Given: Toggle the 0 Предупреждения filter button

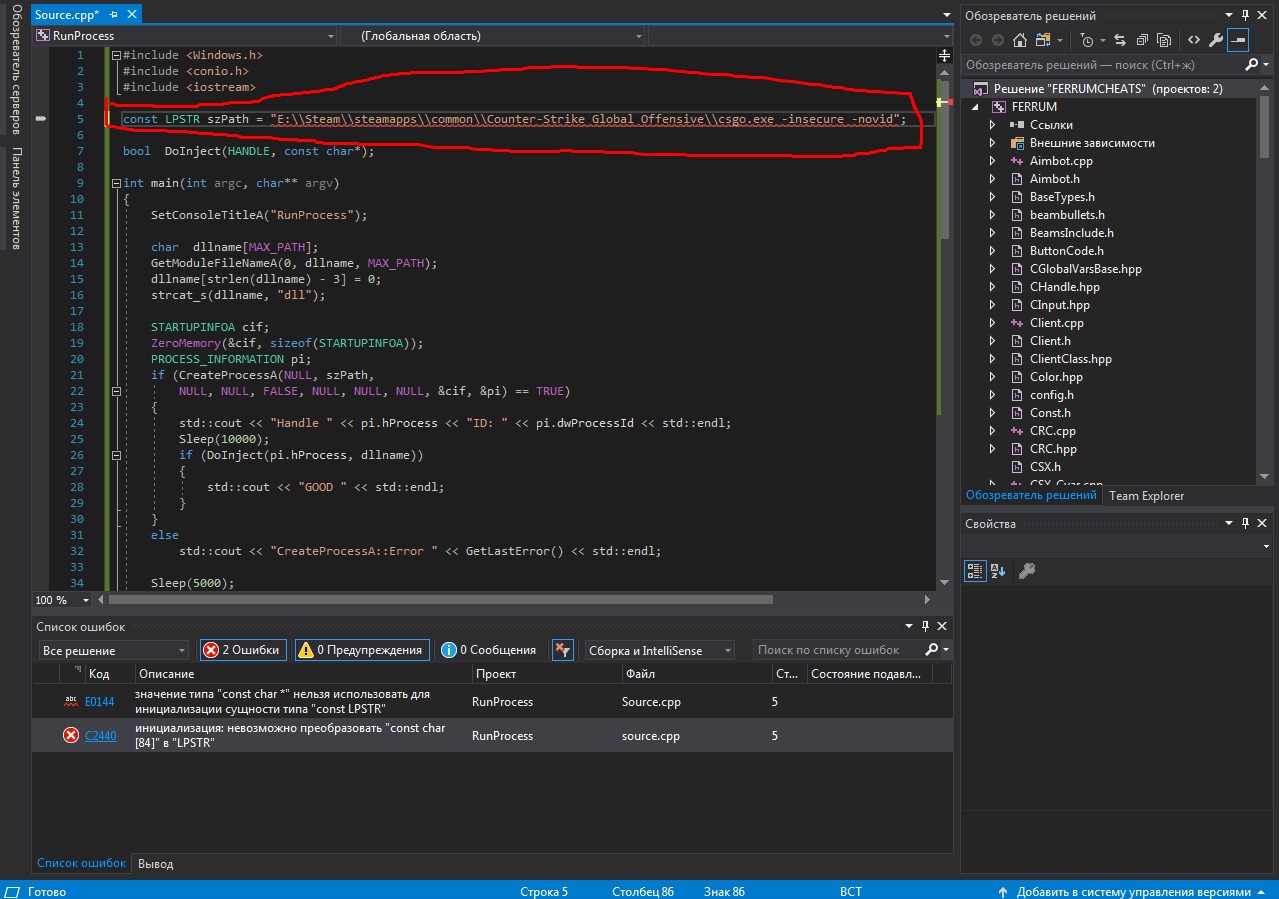Looking at the screenshot, I should [x=361, y=650].
